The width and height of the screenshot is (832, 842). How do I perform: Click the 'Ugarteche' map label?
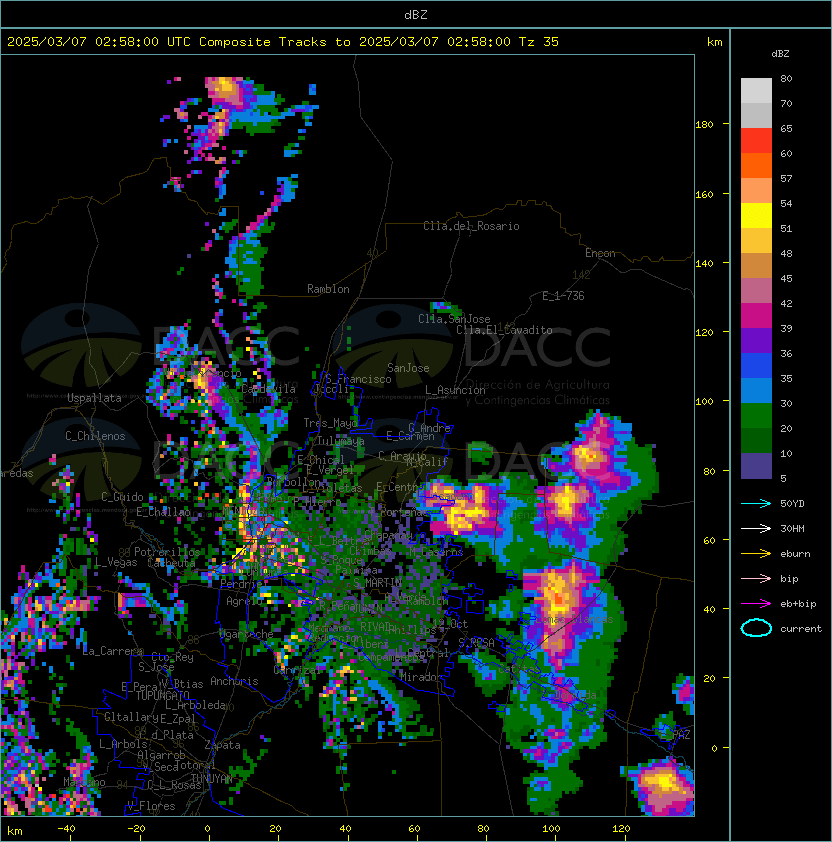click(247, 635)
